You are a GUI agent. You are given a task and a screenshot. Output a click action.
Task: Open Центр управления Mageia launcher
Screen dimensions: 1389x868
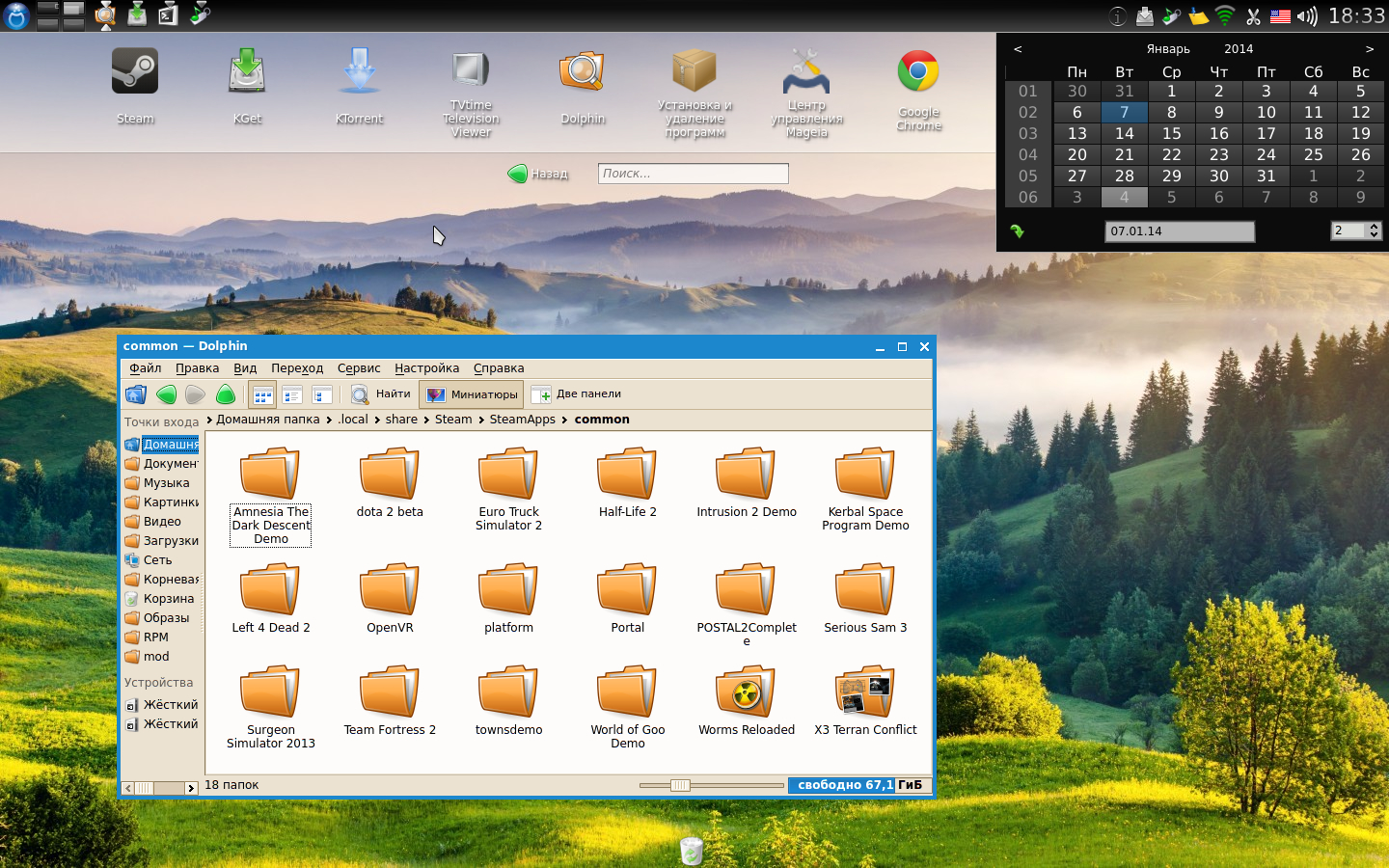pos(806,94)
